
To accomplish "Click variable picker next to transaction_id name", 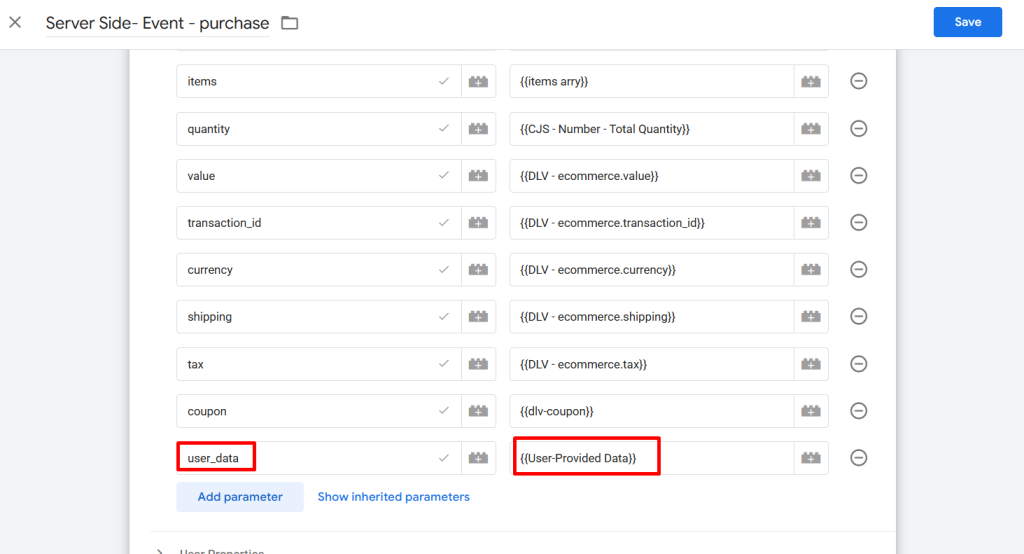I will pos(478,223).
